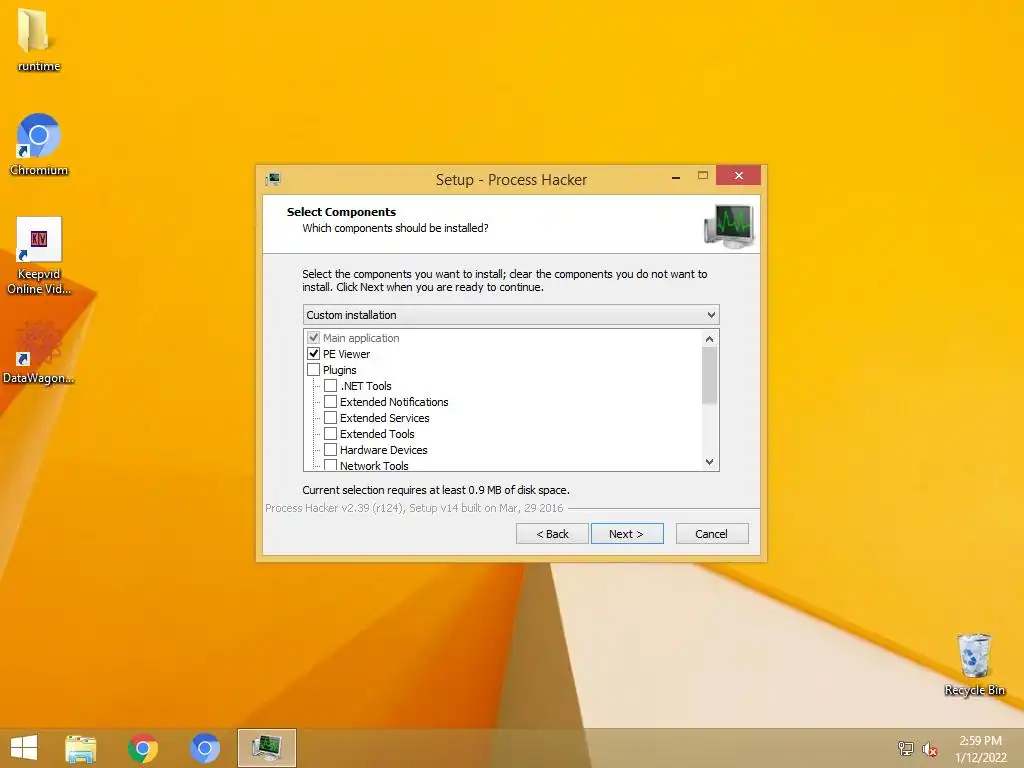Enable the Hardware Devices plugin
The image size is (1024, 768).
pyautogui.click(x=330, y=449)
